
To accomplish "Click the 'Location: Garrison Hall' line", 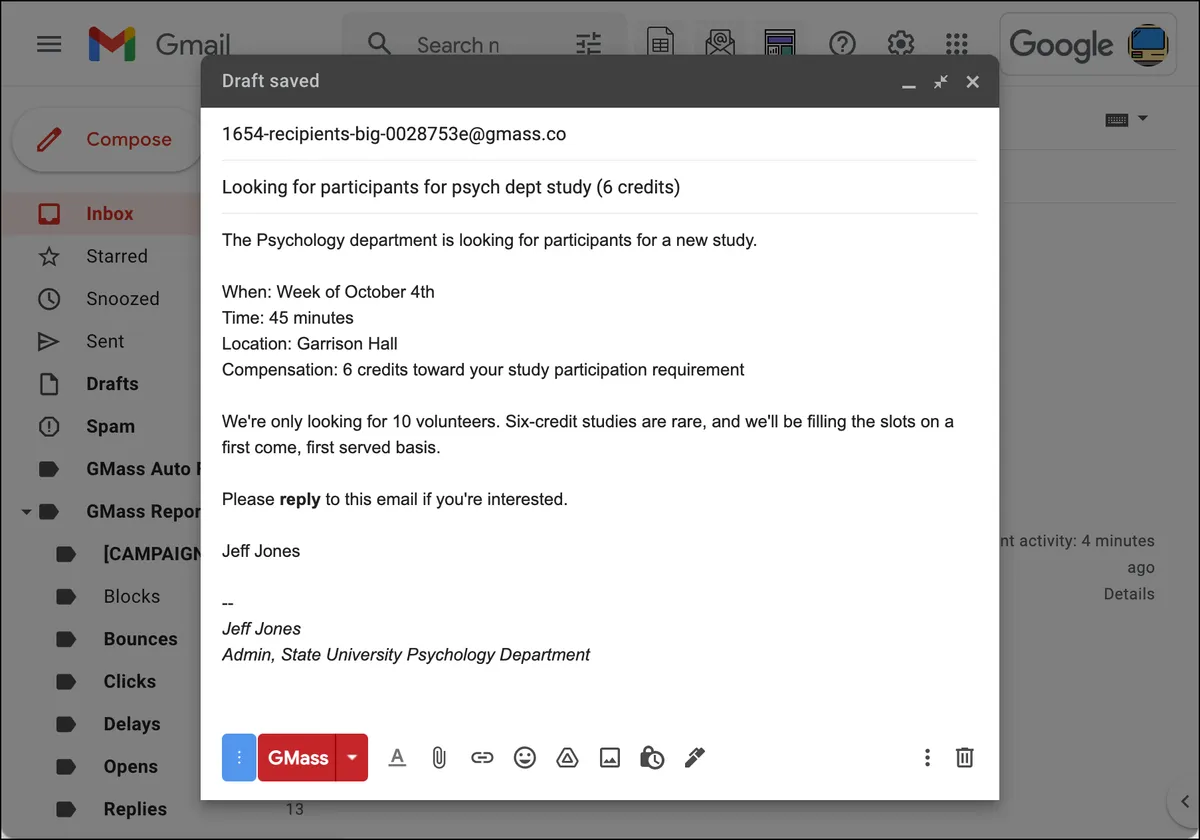I will (x=310, y=344).
